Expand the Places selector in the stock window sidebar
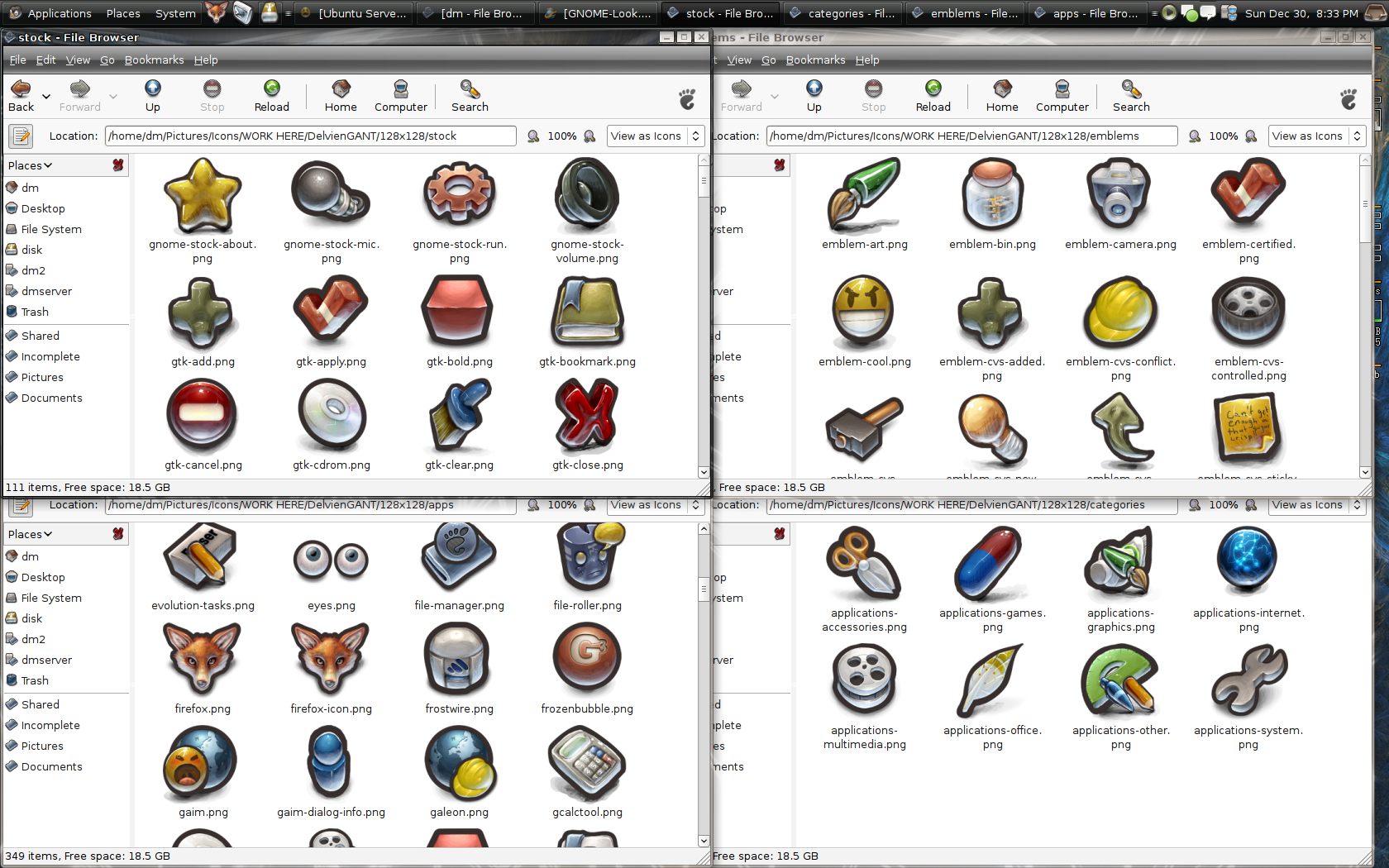This screenshot has width=1389, height=868. (30, 165)
